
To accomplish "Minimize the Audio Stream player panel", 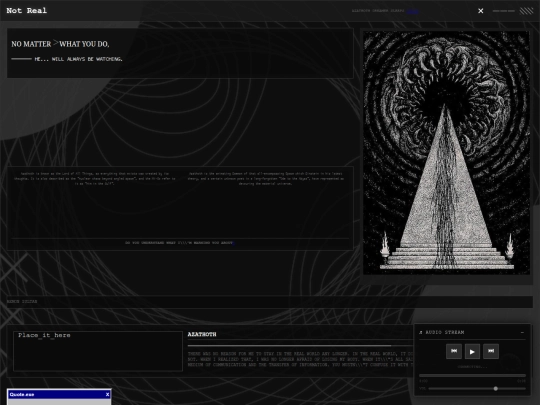I will (x=522, y=332).
